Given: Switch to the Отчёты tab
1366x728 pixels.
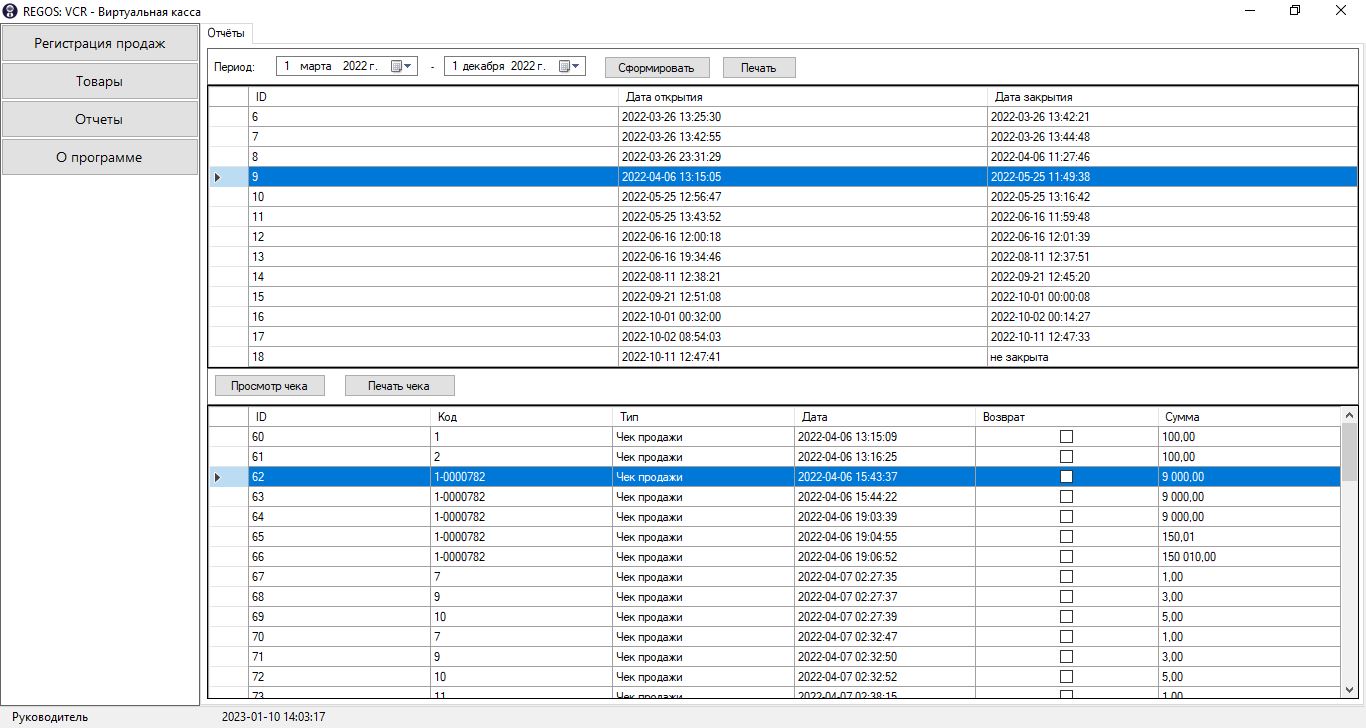Looking at the screenshot, I should tap(226, 33).
